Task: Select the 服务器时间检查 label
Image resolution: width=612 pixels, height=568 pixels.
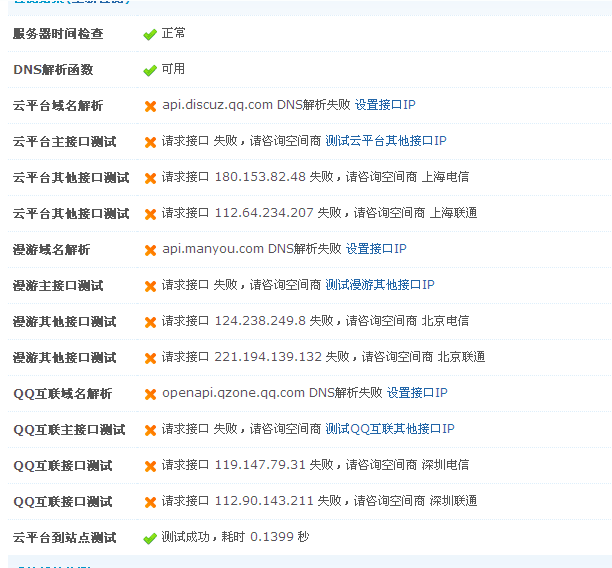Action: (x=58, y=34)
